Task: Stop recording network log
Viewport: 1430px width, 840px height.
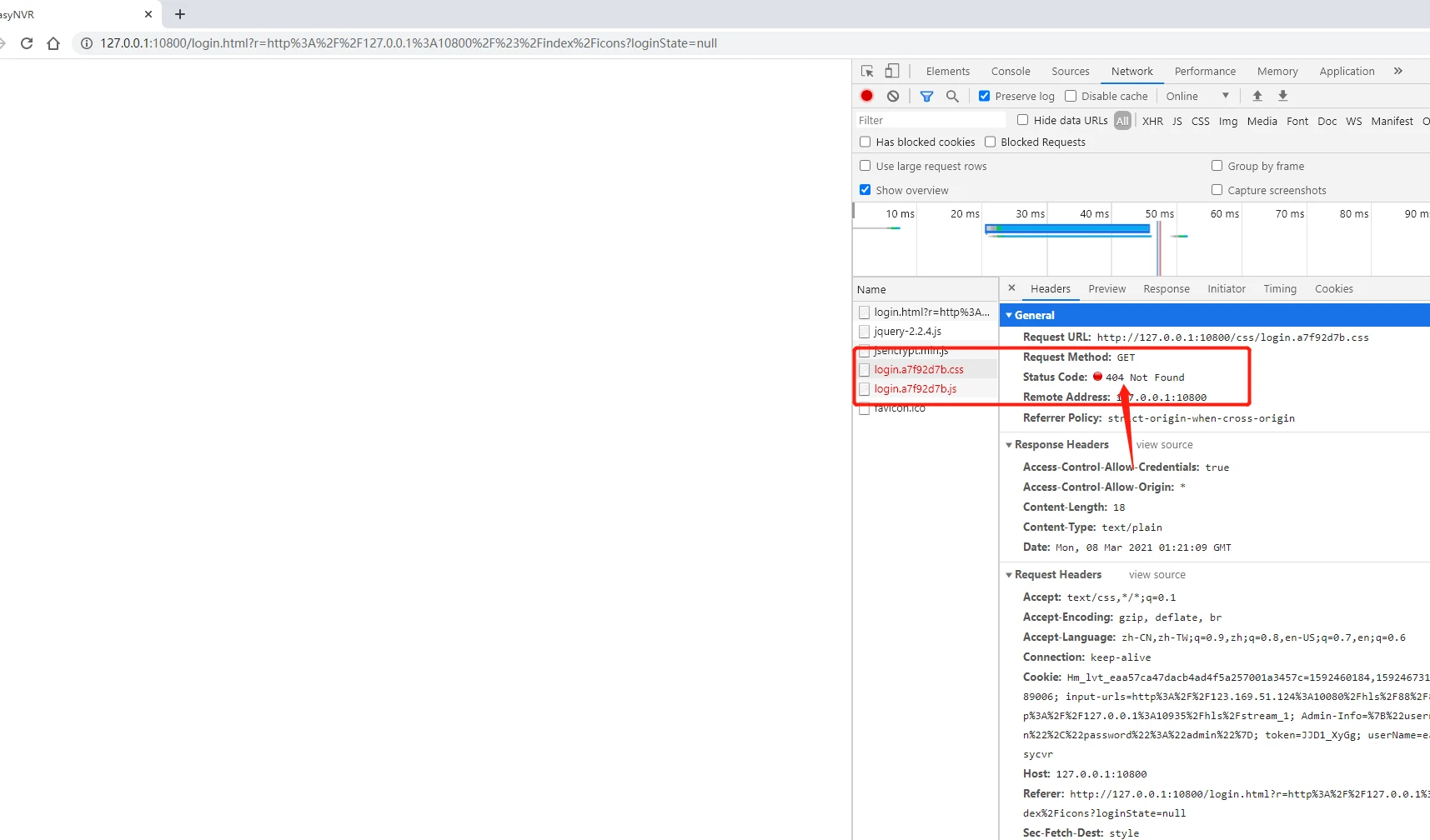Action: [x=867, y=96]
